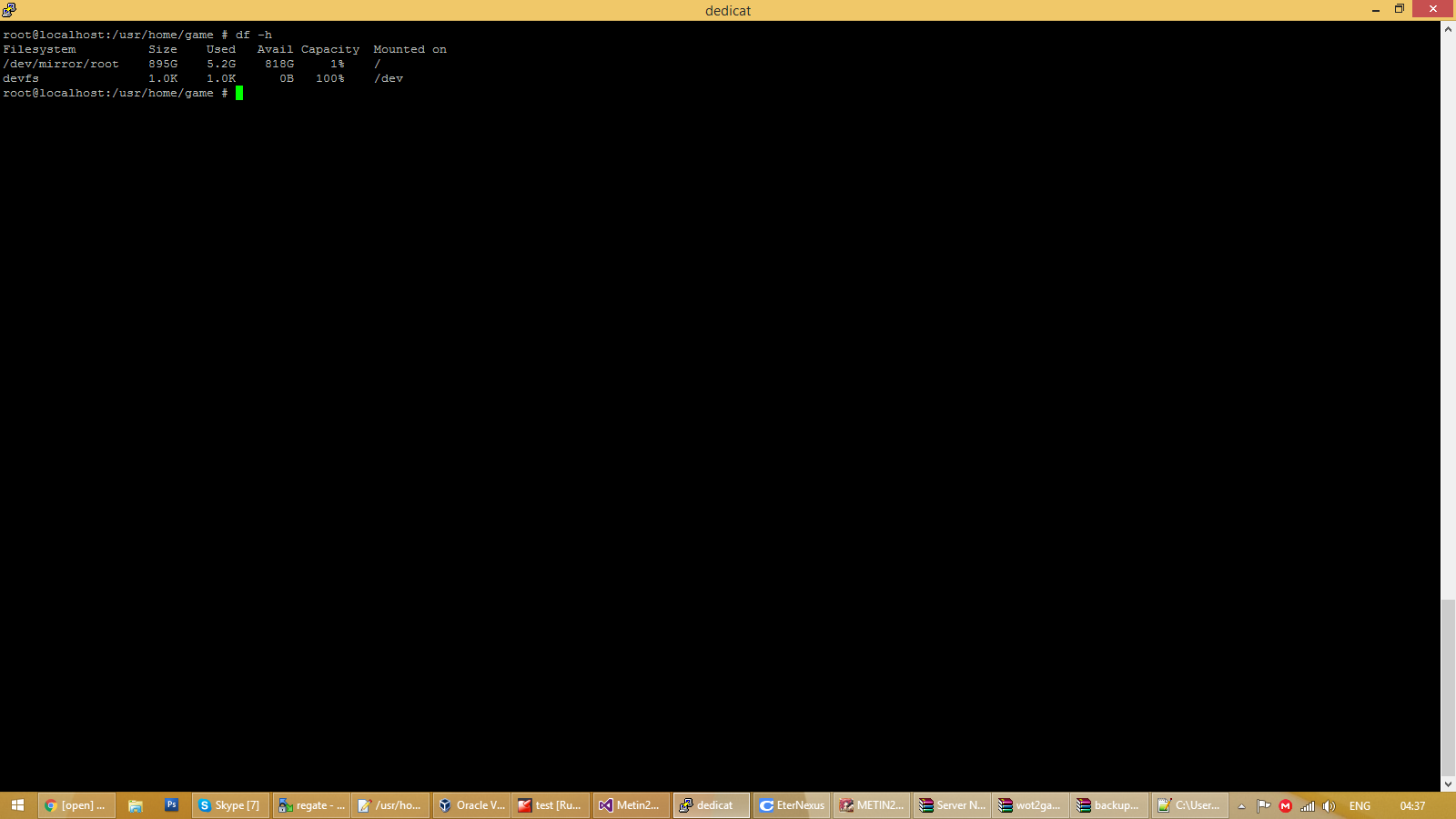The image size is (1456, 819).
Task: Show hidden system tray icons
Action: 1241,806
